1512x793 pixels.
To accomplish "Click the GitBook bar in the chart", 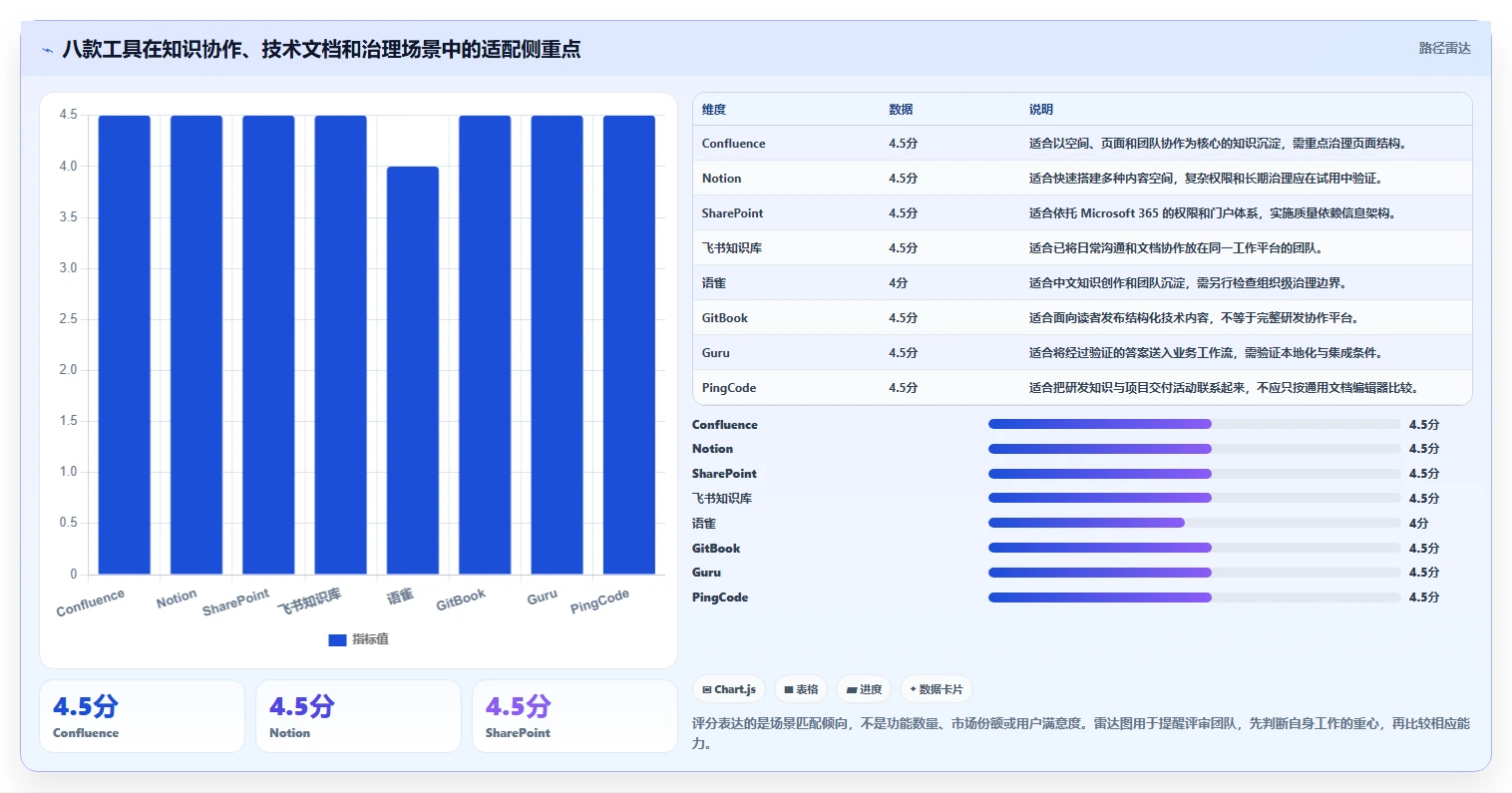I will tap(485, 345).
